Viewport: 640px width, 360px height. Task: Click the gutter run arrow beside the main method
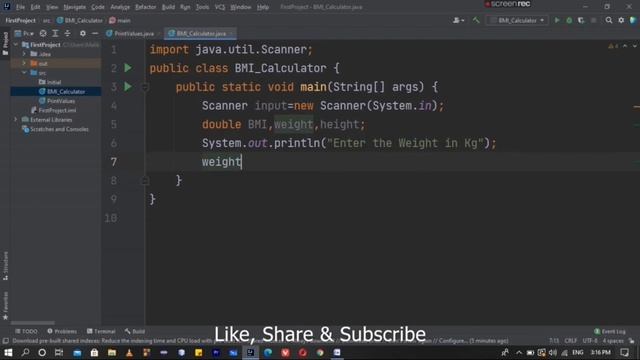[128, 87]
